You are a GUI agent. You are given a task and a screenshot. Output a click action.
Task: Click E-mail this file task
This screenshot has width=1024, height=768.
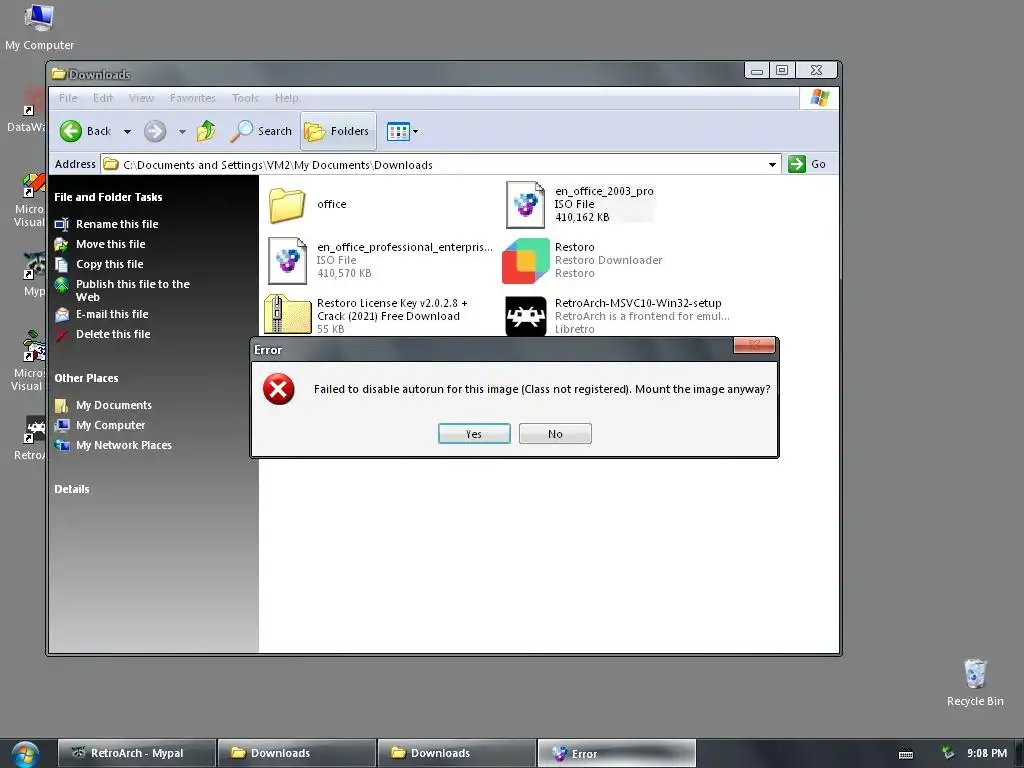pos(112,314)
